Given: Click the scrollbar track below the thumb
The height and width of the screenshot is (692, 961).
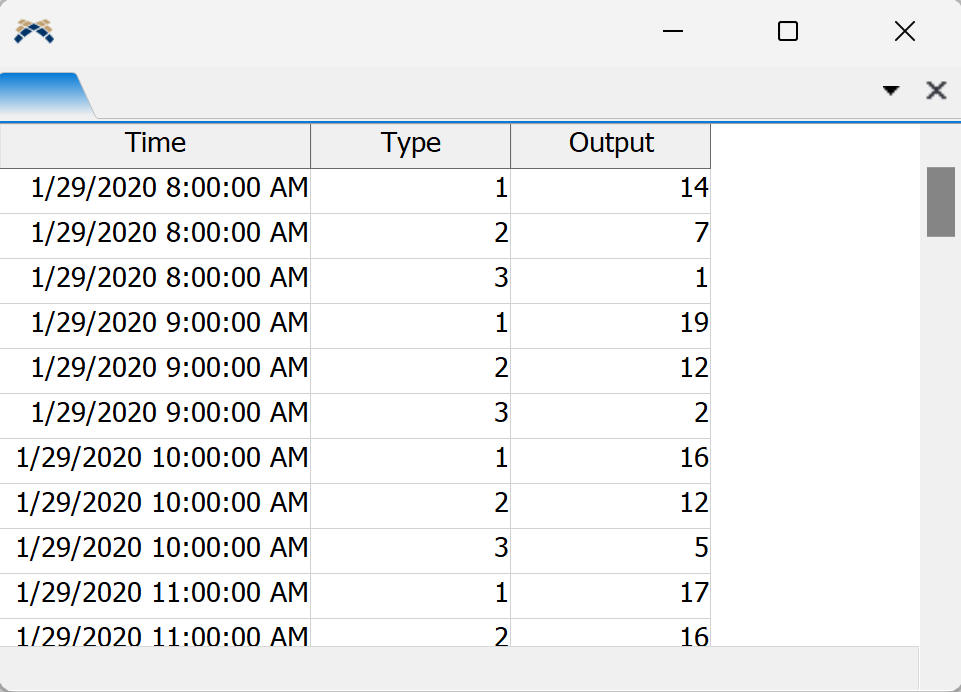Looking at the screenshot, I should pyautogui.click(x=940, y=450).
